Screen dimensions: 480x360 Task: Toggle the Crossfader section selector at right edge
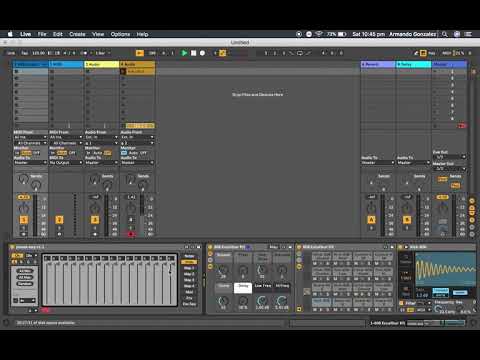click(472, 234)
